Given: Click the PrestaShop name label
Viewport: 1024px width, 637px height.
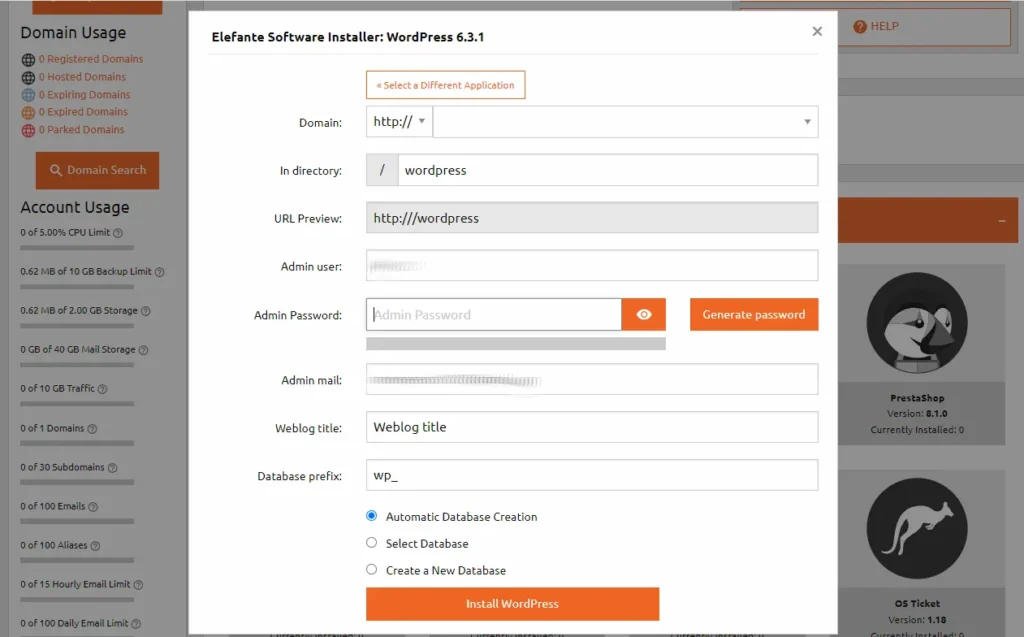Looking at the screenshot, I should coord(917,398).
